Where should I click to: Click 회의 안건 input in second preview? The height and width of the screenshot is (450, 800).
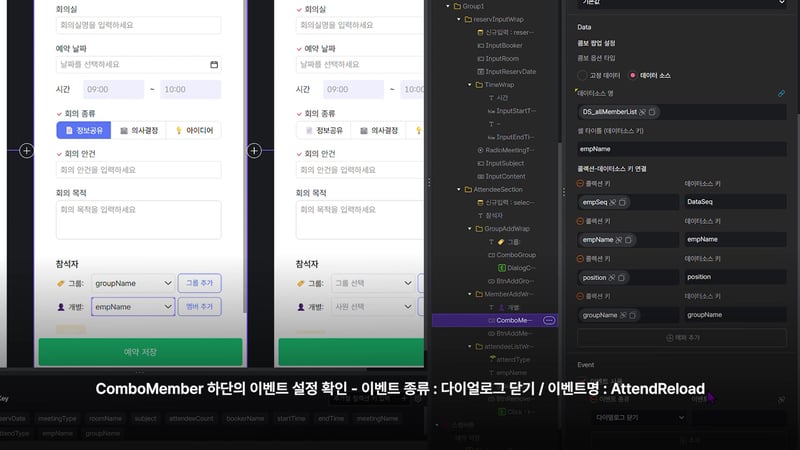click(x=360, y=170)
